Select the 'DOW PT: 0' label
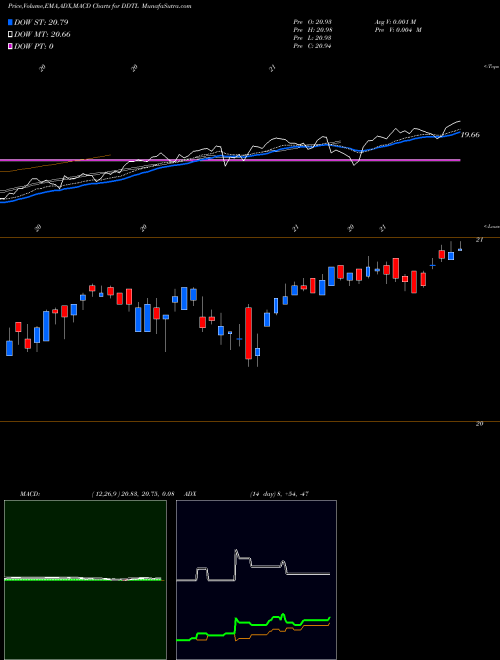Screen dimensions: 500x660 click(34, 46)
